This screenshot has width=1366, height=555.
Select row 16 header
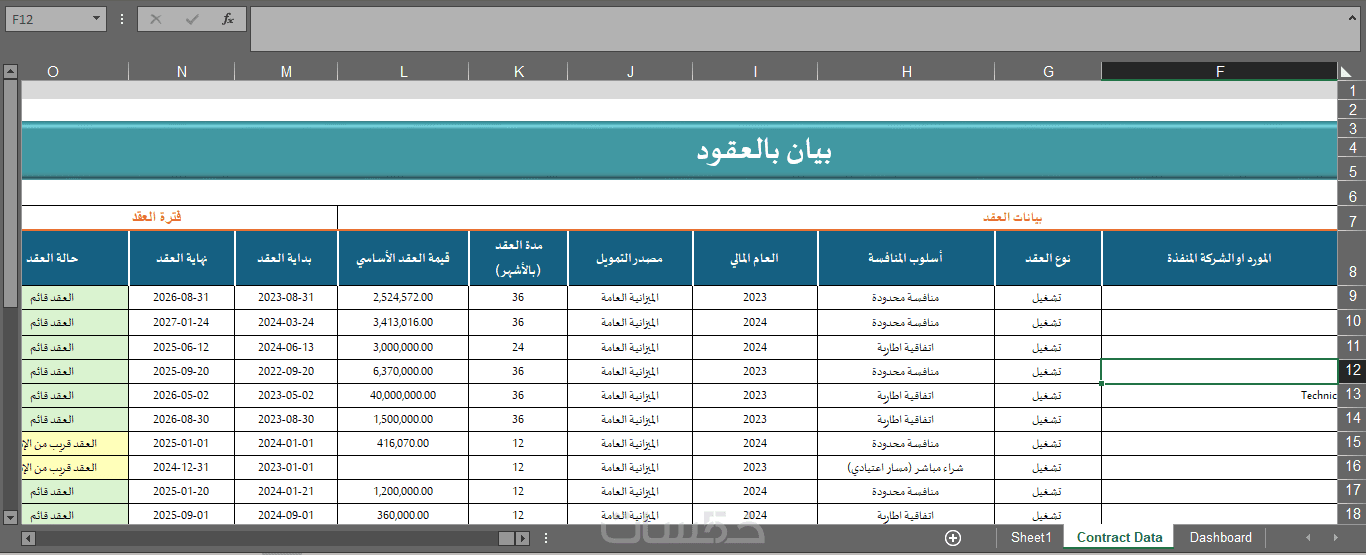pos(1352,466)
